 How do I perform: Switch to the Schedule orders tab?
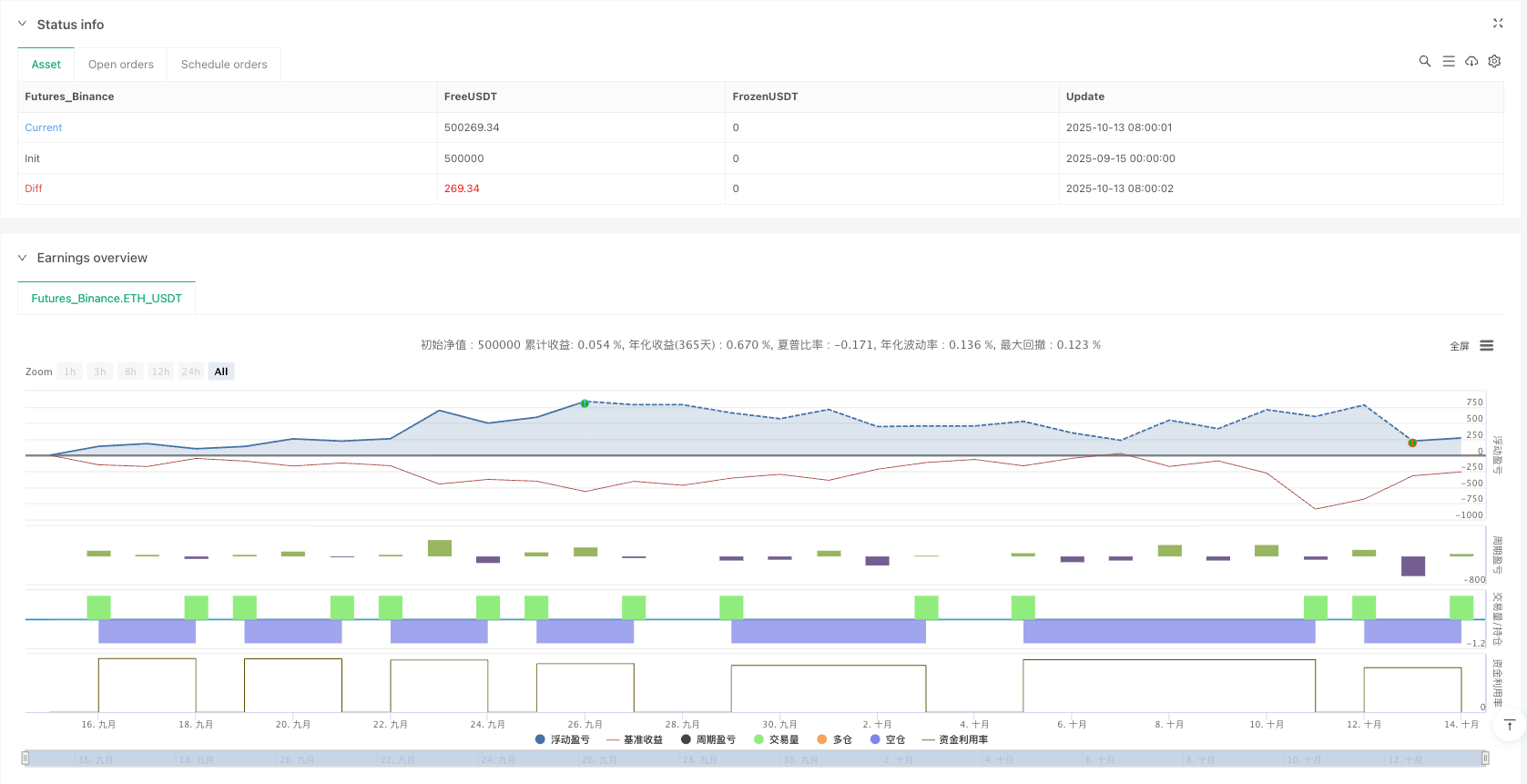coord(224,65)
